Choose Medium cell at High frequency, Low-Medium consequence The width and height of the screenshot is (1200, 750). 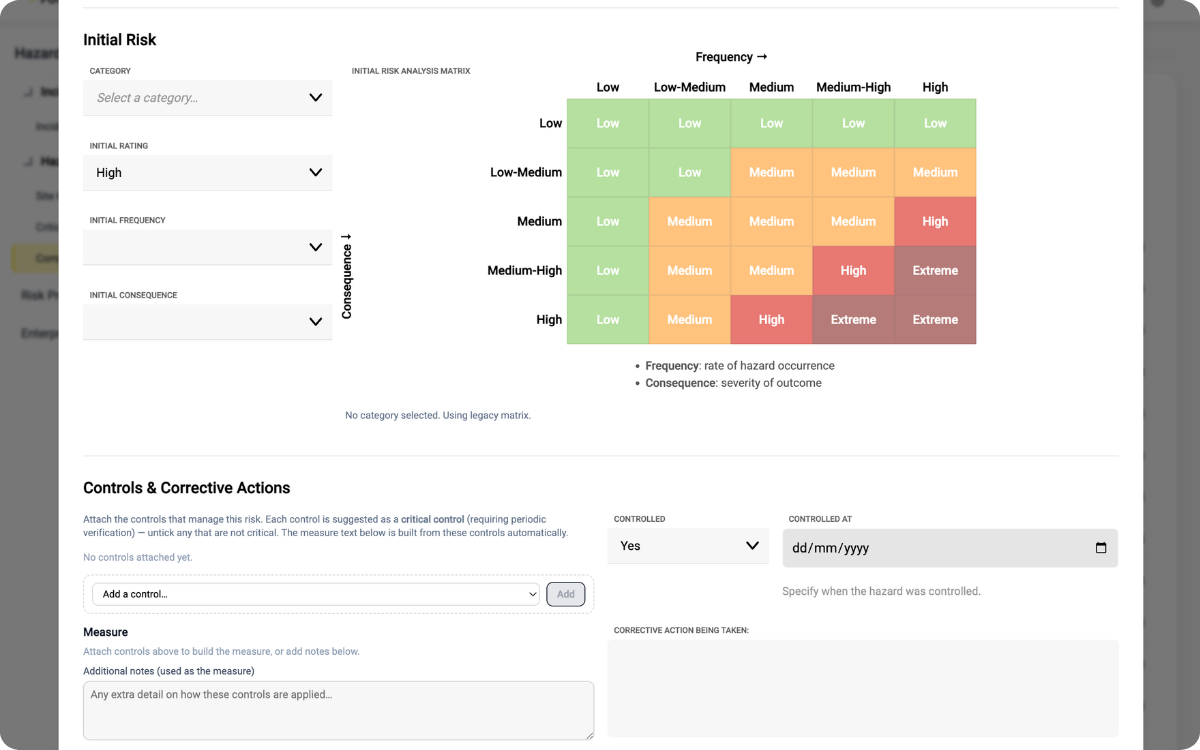[x=935, y=173]
